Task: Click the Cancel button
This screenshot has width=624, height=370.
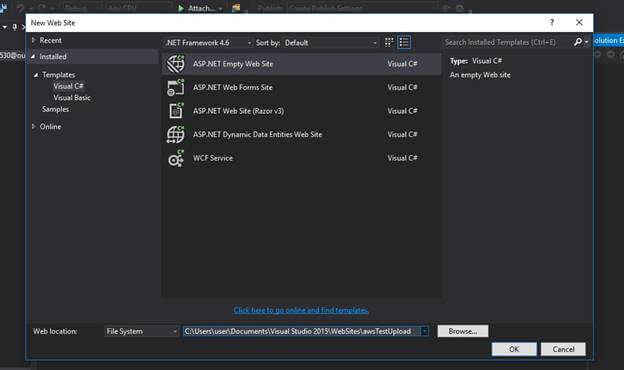Action: click(563, 349)
